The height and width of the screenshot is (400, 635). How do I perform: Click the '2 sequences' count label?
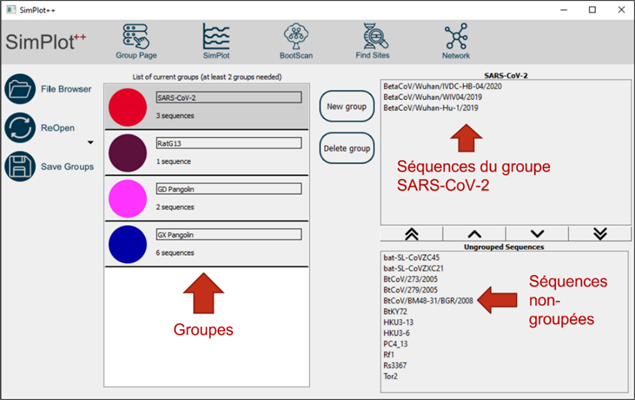pos(175,207)
